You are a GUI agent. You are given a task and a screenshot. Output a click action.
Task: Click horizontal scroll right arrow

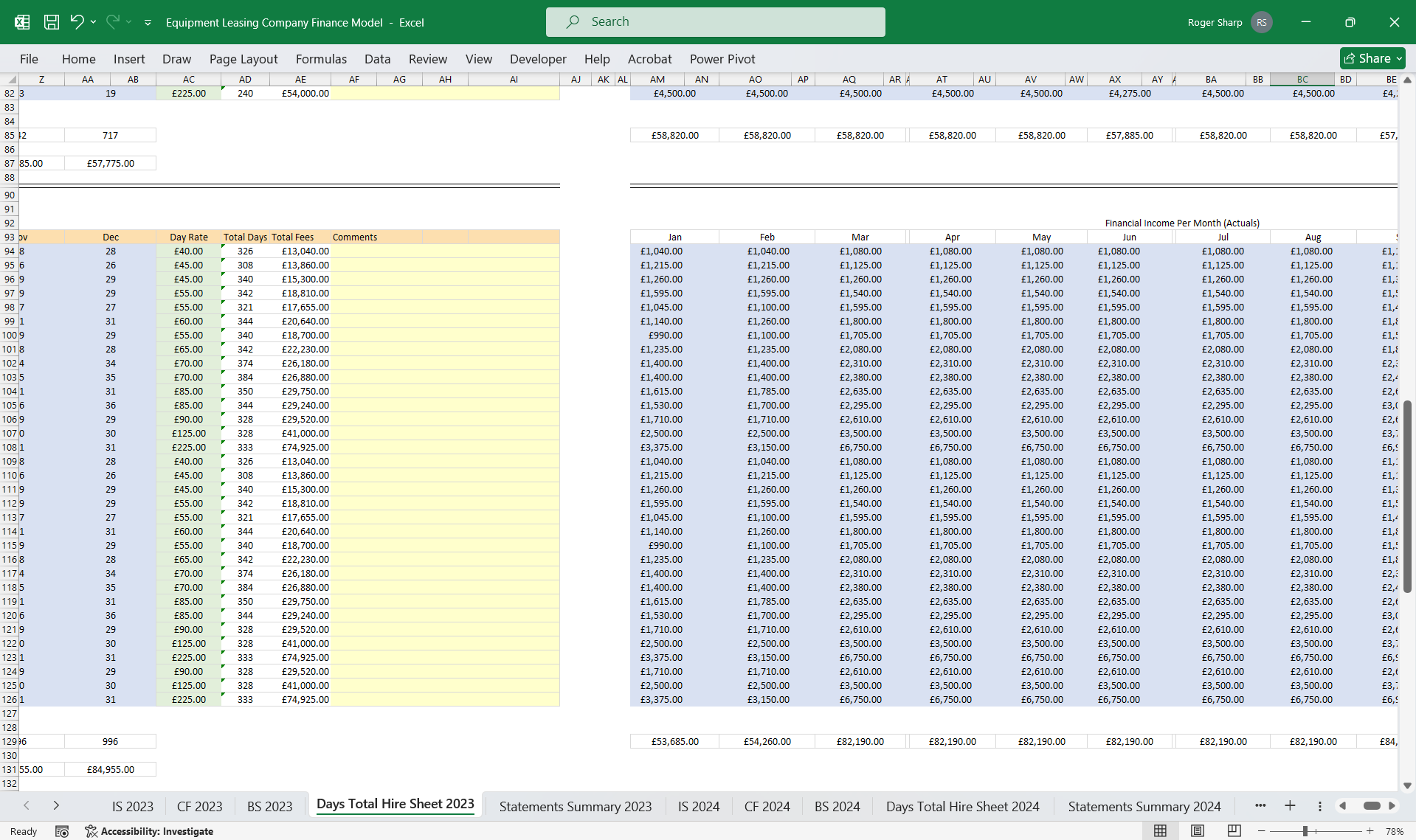[x=1392, y=805]
